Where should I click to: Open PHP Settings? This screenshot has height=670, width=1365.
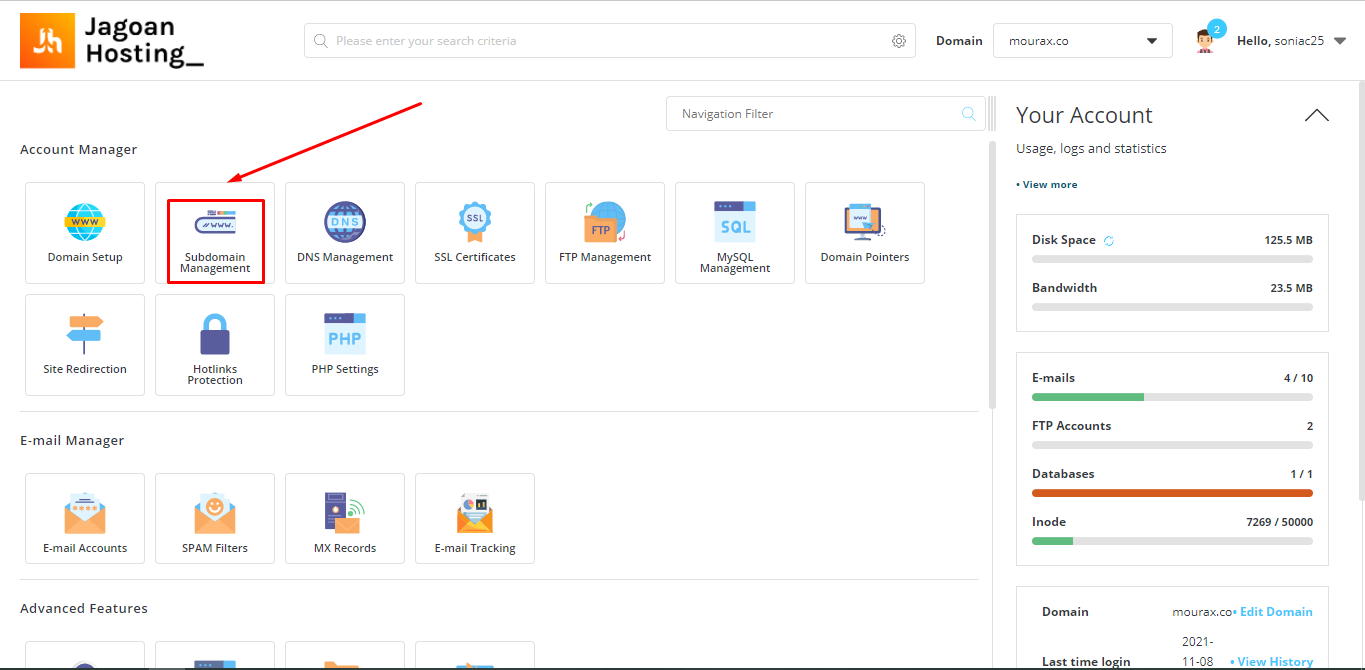pyautogui.click(x=345, y=345)
